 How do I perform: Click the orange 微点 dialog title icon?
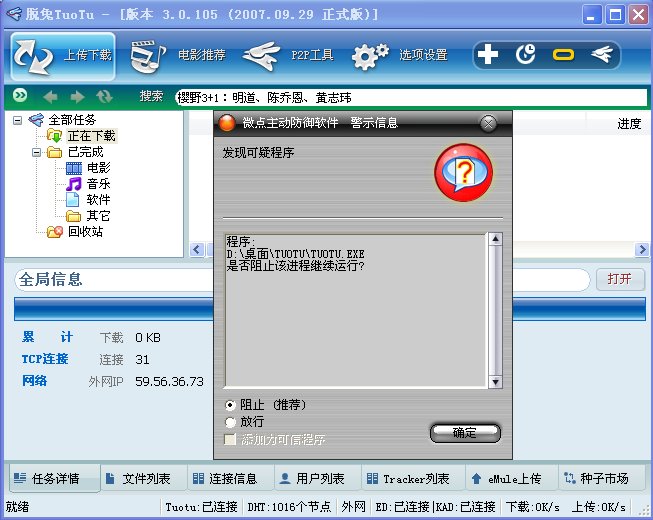pos(227,123)
